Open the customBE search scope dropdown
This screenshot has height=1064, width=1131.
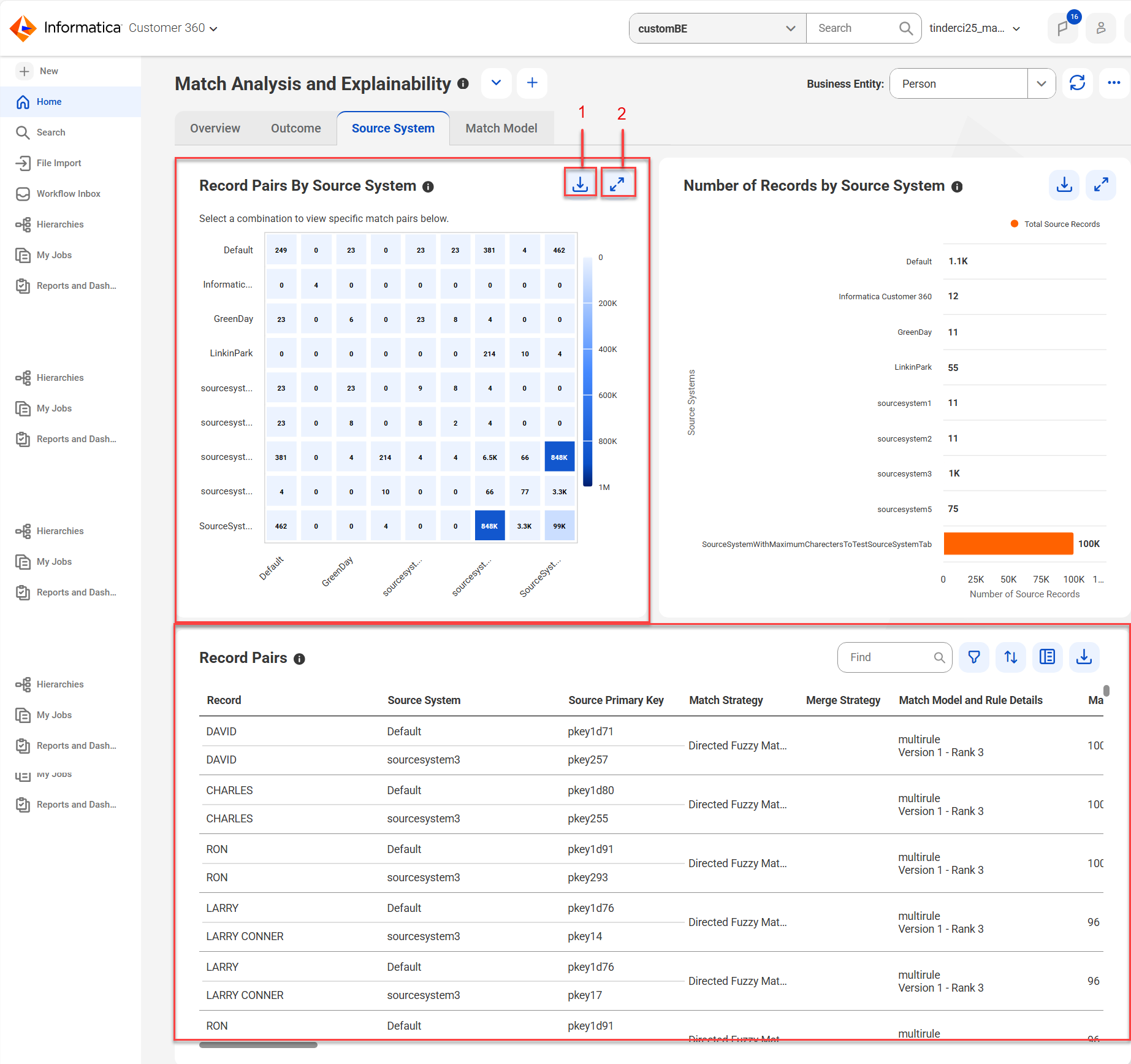[718, 28]
